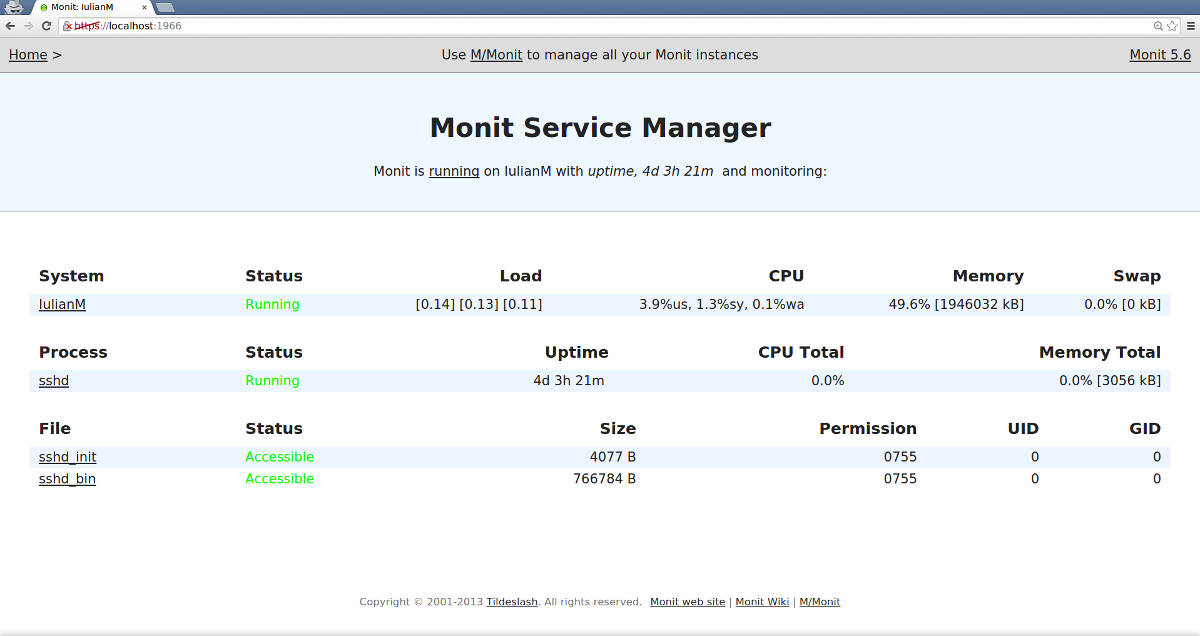Viewport: 1200px width, 636px height.
Task: Click the Permission column header
Action: [x=868, y=428]
